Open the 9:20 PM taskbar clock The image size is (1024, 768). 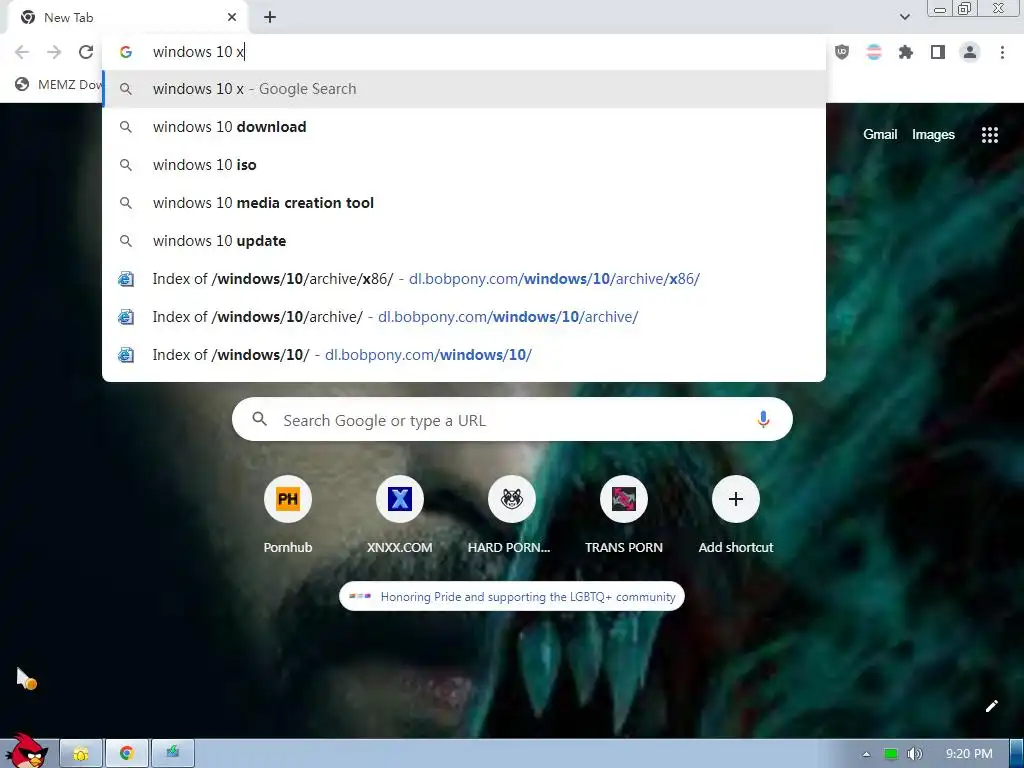coord(968,754)
